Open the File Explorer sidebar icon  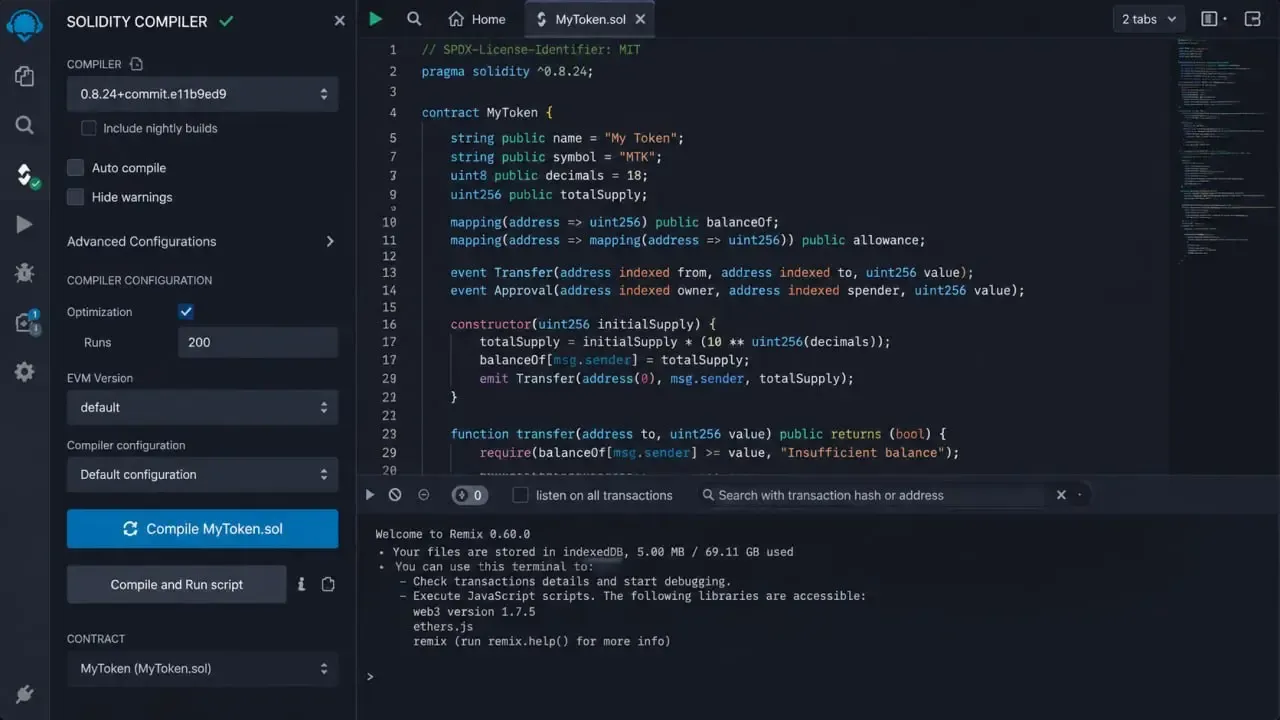click(x=25, y=76)
